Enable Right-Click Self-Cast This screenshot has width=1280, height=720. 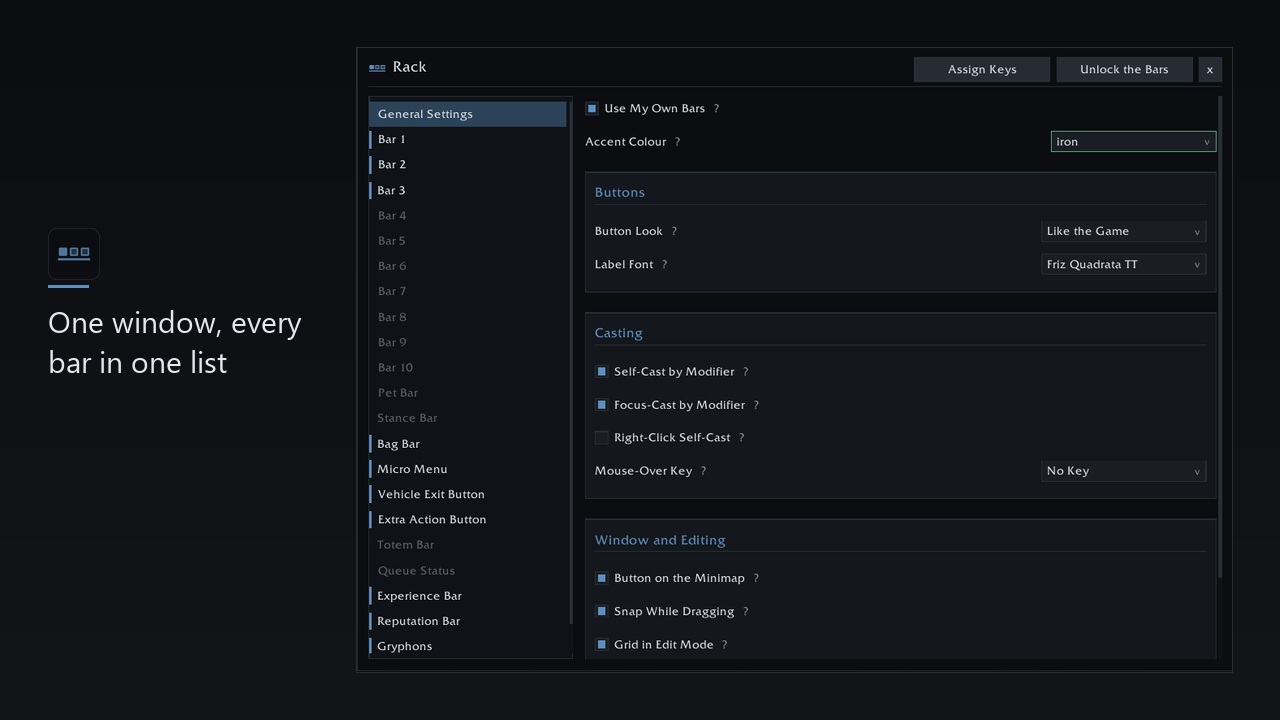tap(601, 438)
